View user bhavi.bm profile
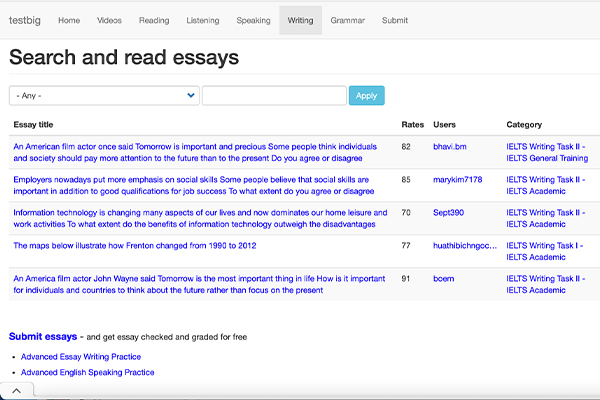This screenshot has width=600, height=400. [x=449, y=147]
